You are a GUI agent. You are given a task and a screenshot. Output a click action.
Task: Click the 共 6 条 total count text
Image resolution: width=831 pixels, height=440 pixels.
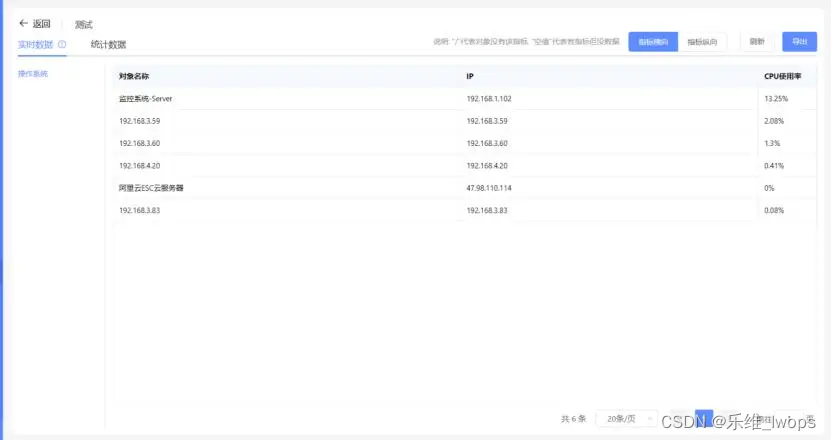(573, 419)
